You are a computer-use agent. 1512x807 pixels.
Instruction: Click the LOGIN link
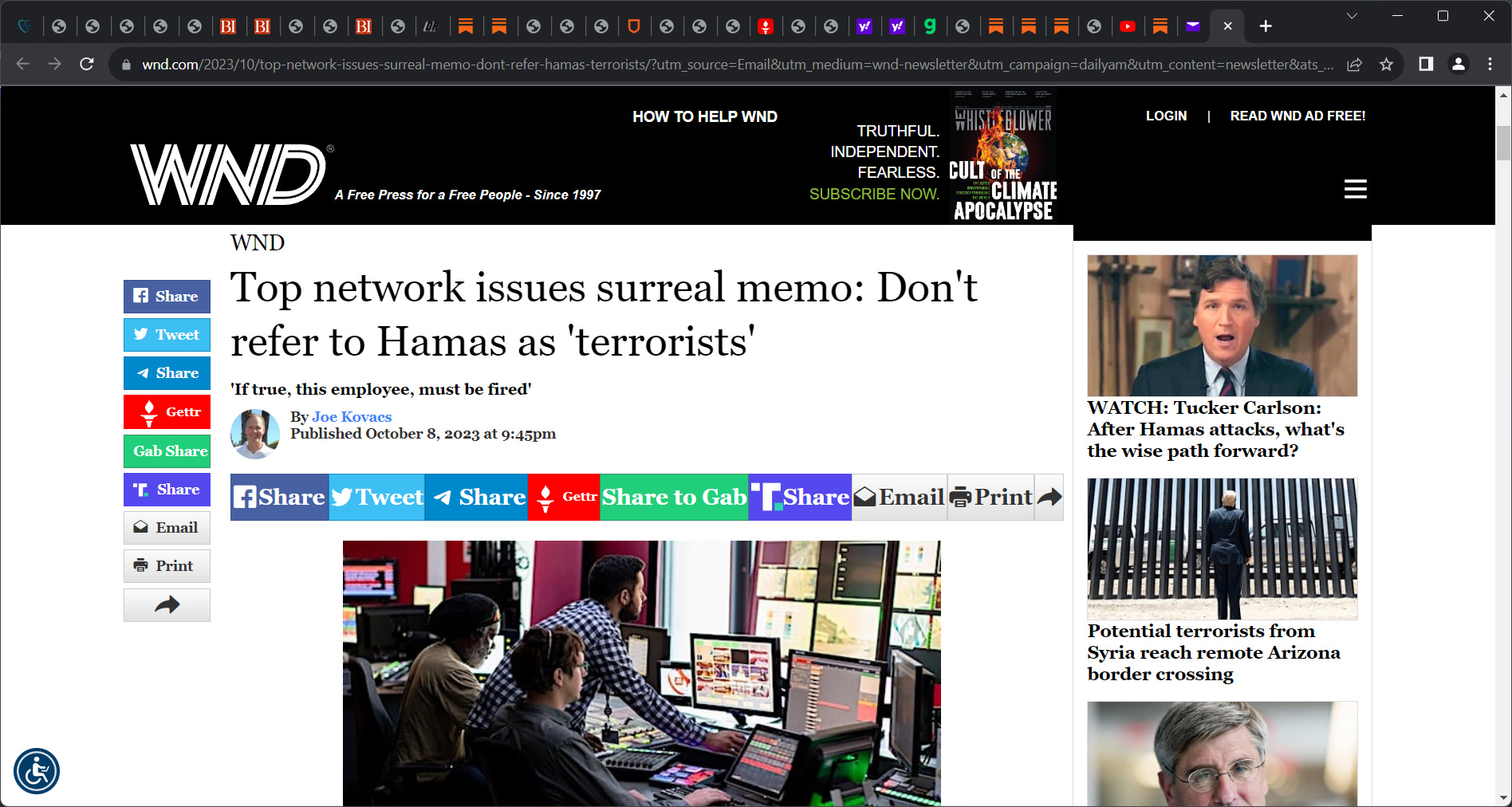pyautogui.click(x=1166, y=116)
